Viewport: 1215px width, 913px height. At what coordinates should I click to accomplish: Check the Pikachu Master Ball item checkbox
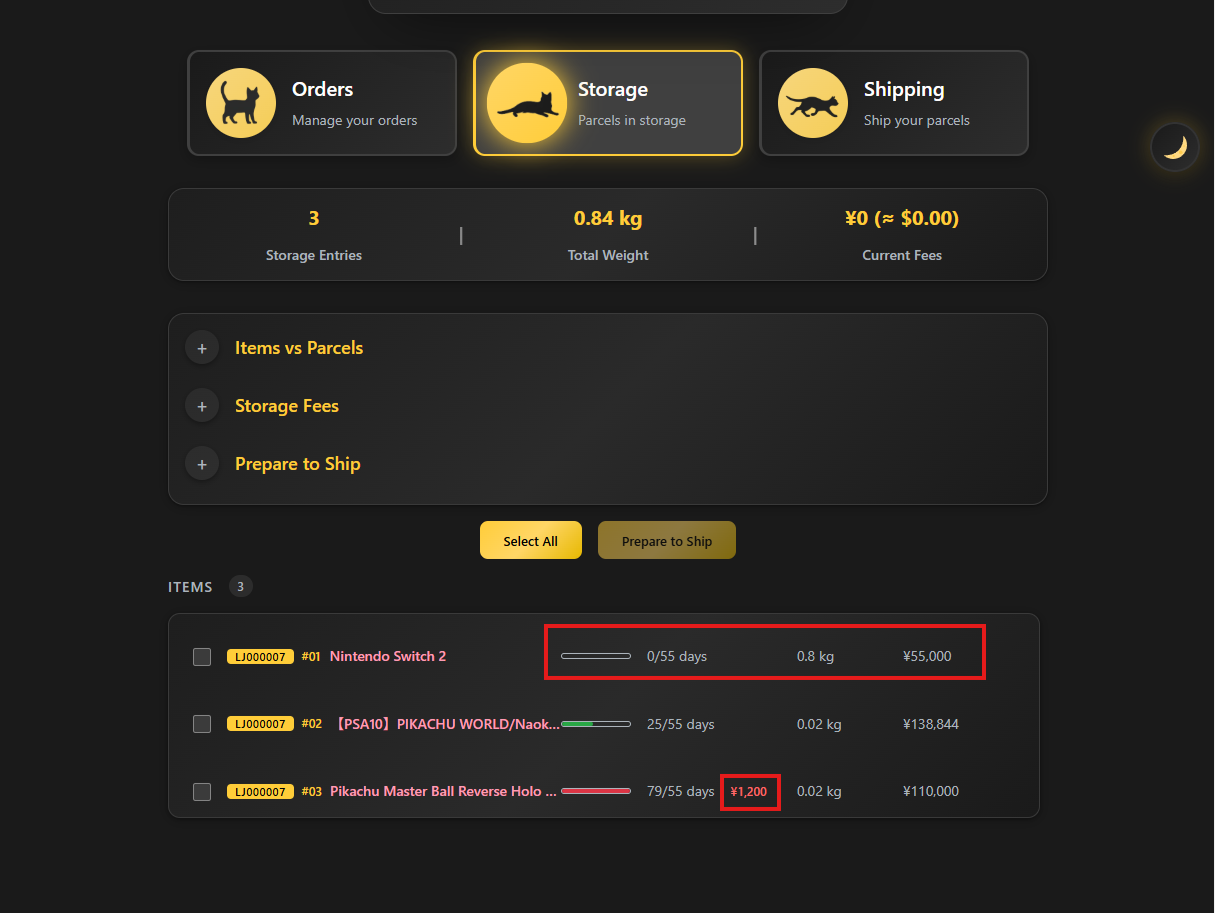(202, 792)
